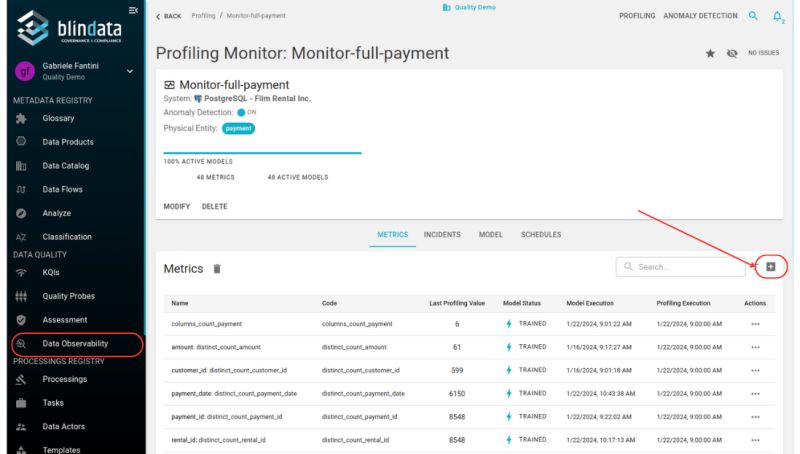
Task: Click the add metric plus icon
Action: [771, 267]
